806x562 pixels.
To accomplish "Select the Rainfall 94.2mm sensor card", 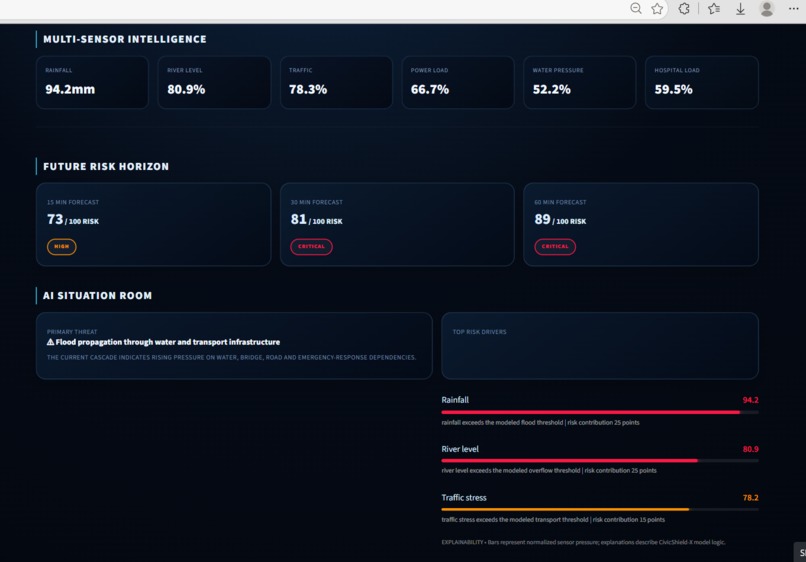I will coord(93,82).
